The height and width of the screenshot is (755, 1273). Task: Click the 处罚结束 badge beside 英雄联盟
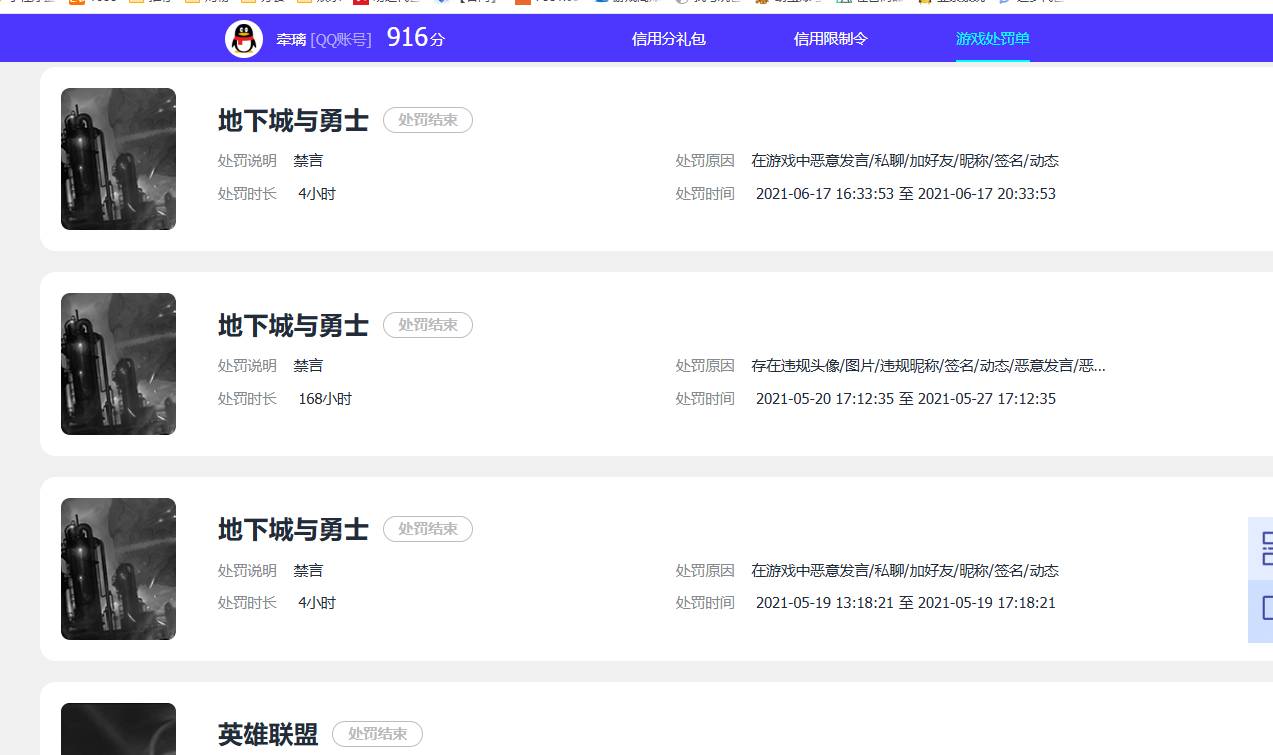tap(377, 734)
